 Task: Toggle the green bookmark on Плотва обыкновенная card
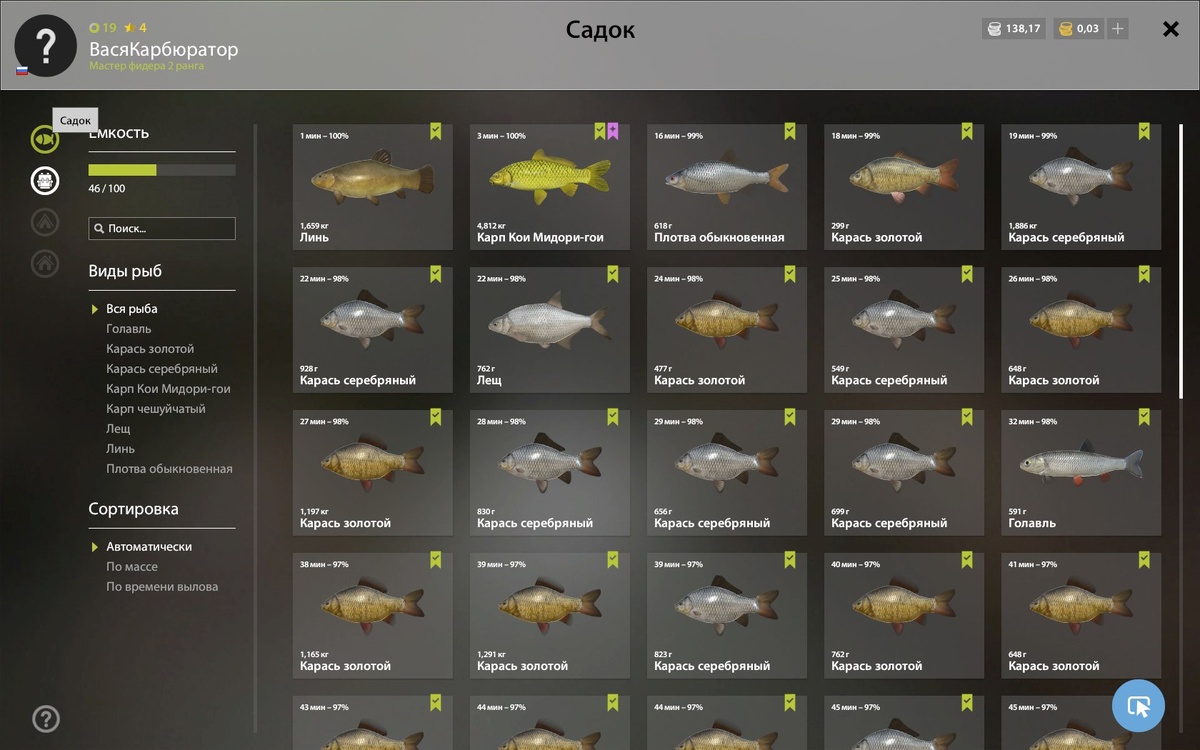point(790,131)
